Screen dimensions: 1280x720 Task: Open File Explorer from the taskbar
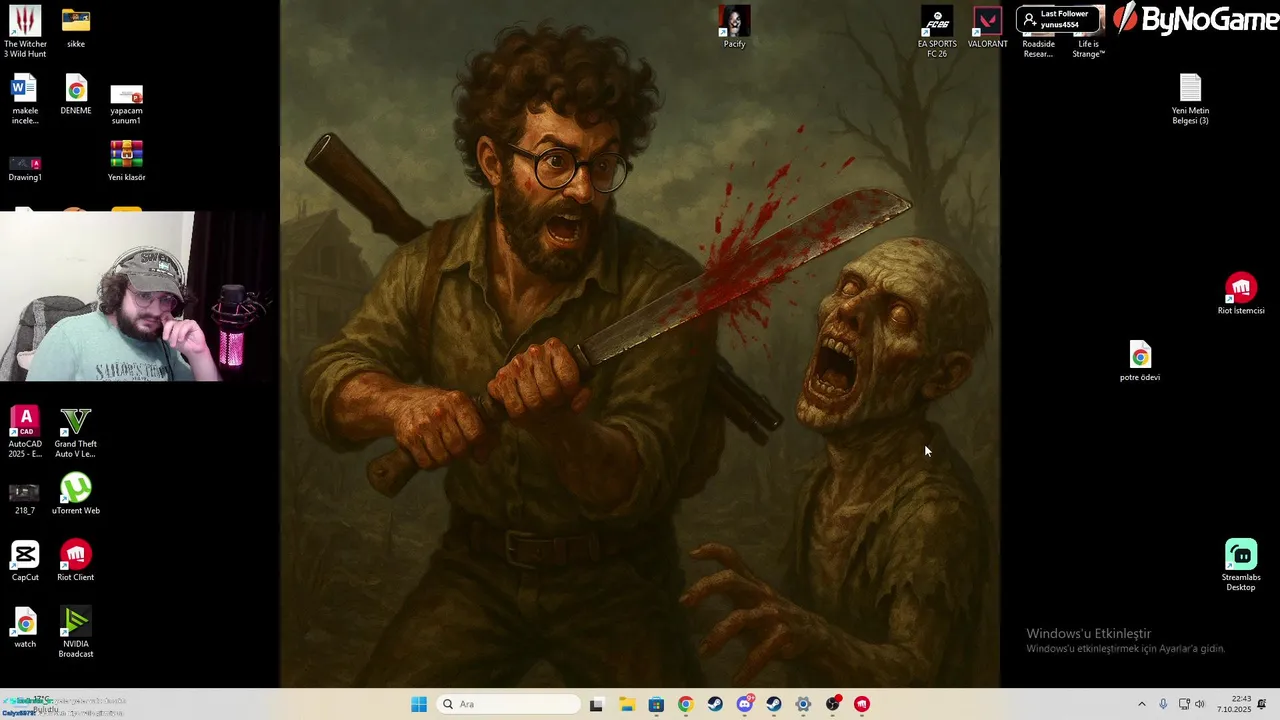coord(627,704)
